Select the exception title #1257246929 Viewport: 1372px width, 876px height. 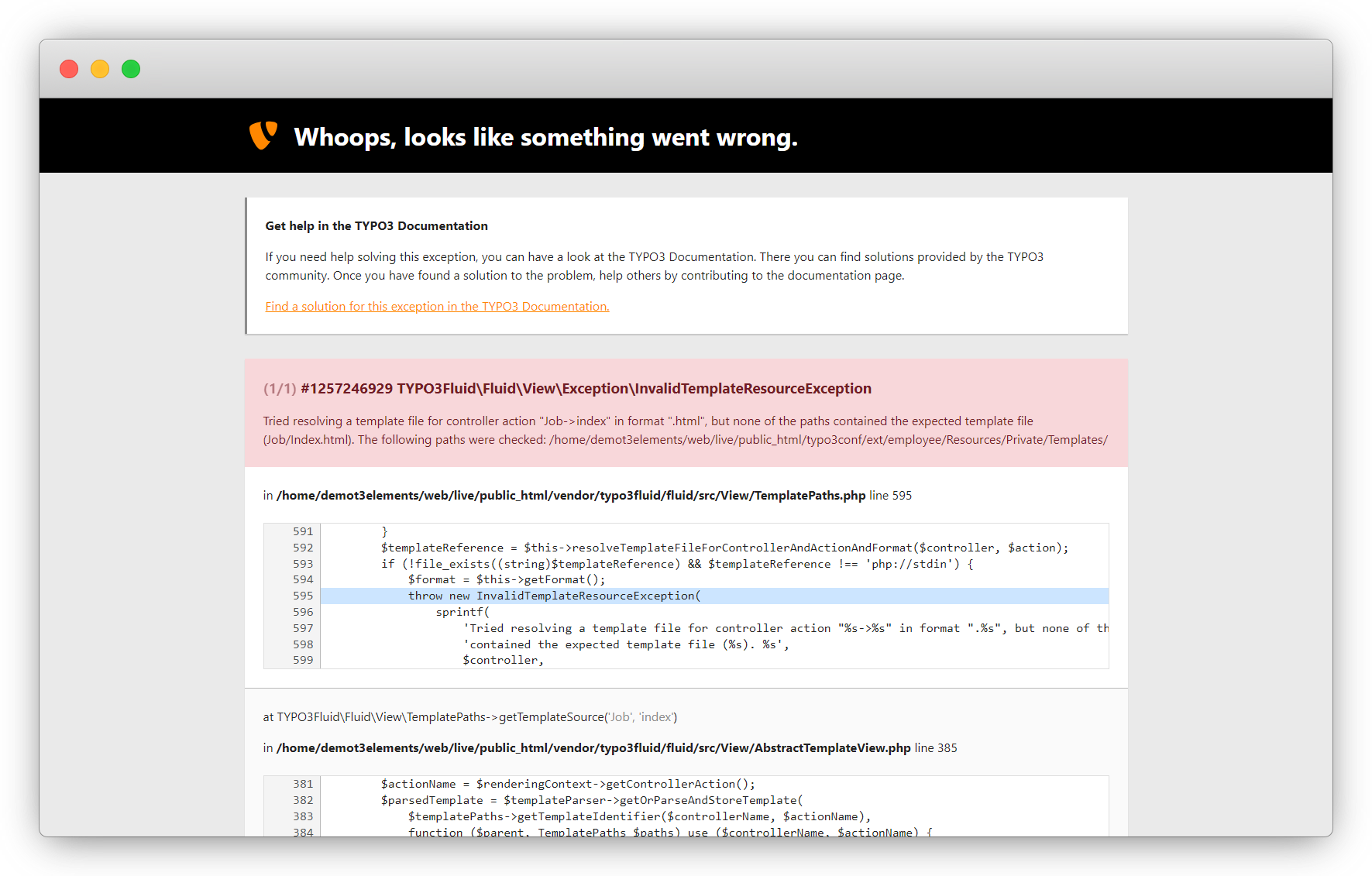[x=586, y=389]
